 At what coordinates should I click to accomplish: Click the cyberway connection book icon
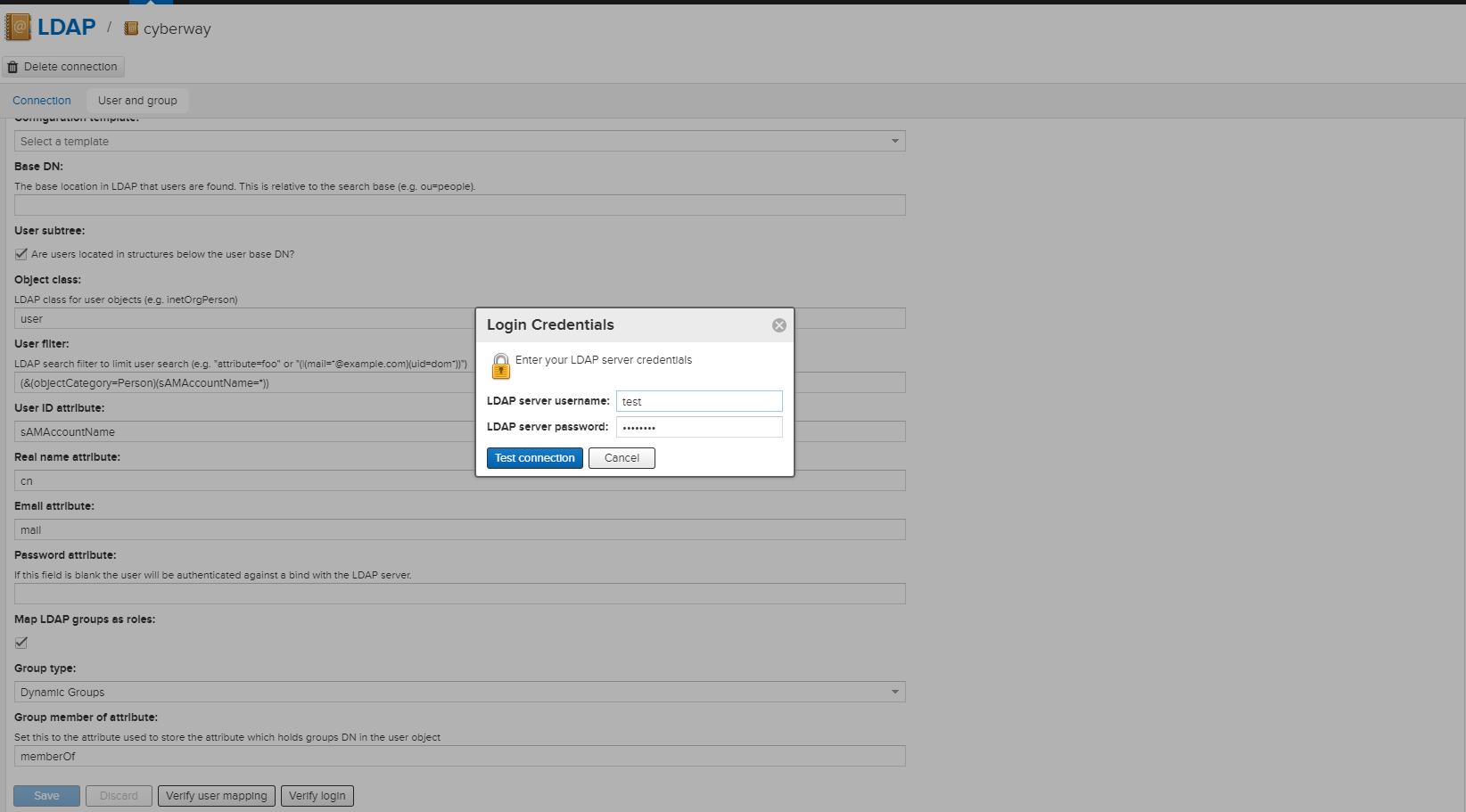(131, 29)
